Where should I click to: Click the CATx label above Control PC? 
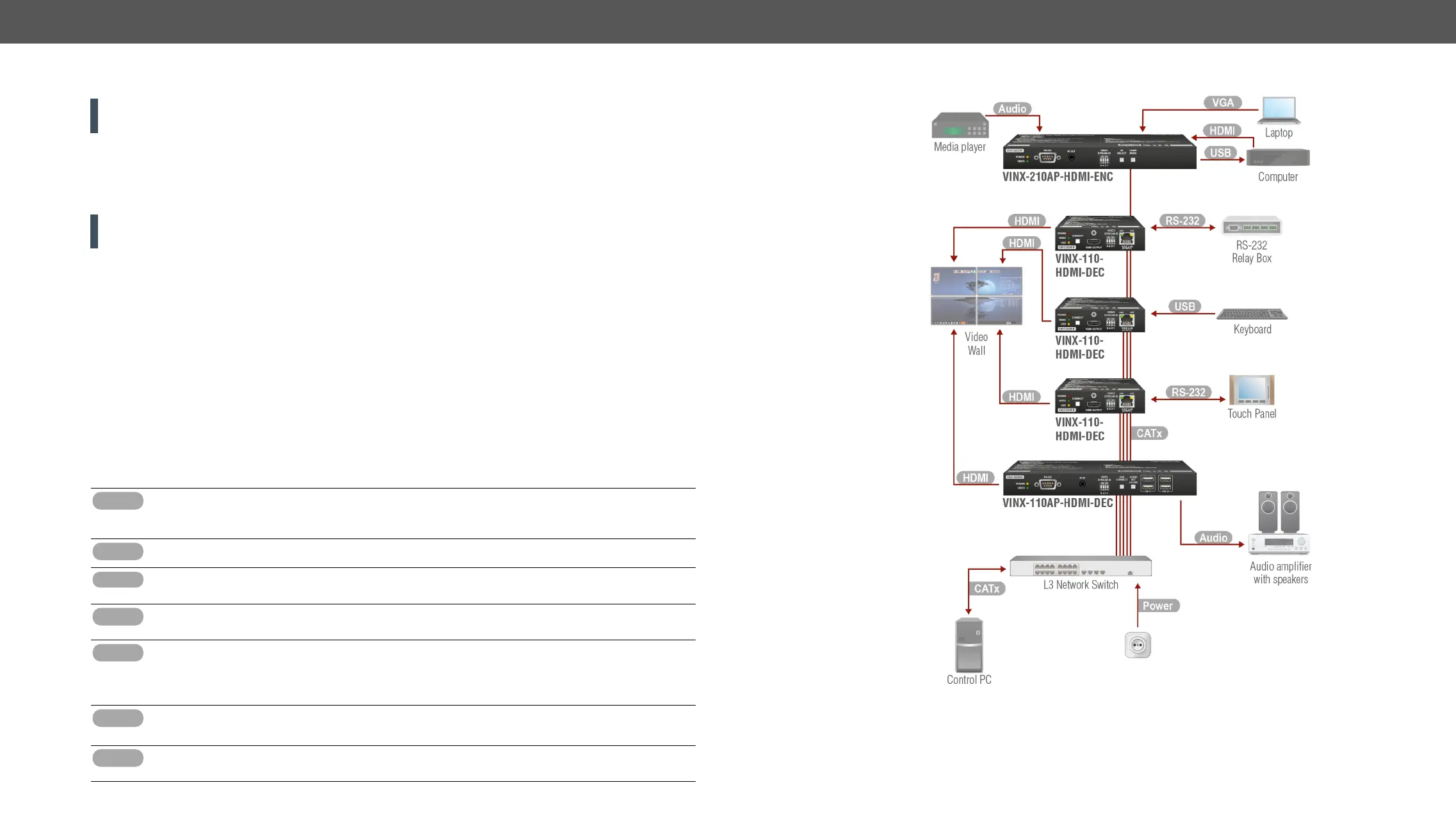(x=986, y=588)
